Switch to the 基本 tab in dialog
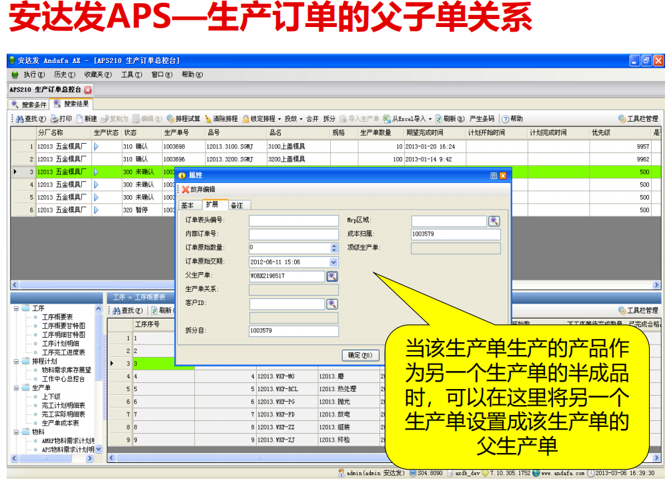Viewport: 668px width, 490px height. [x=187, y=204]
